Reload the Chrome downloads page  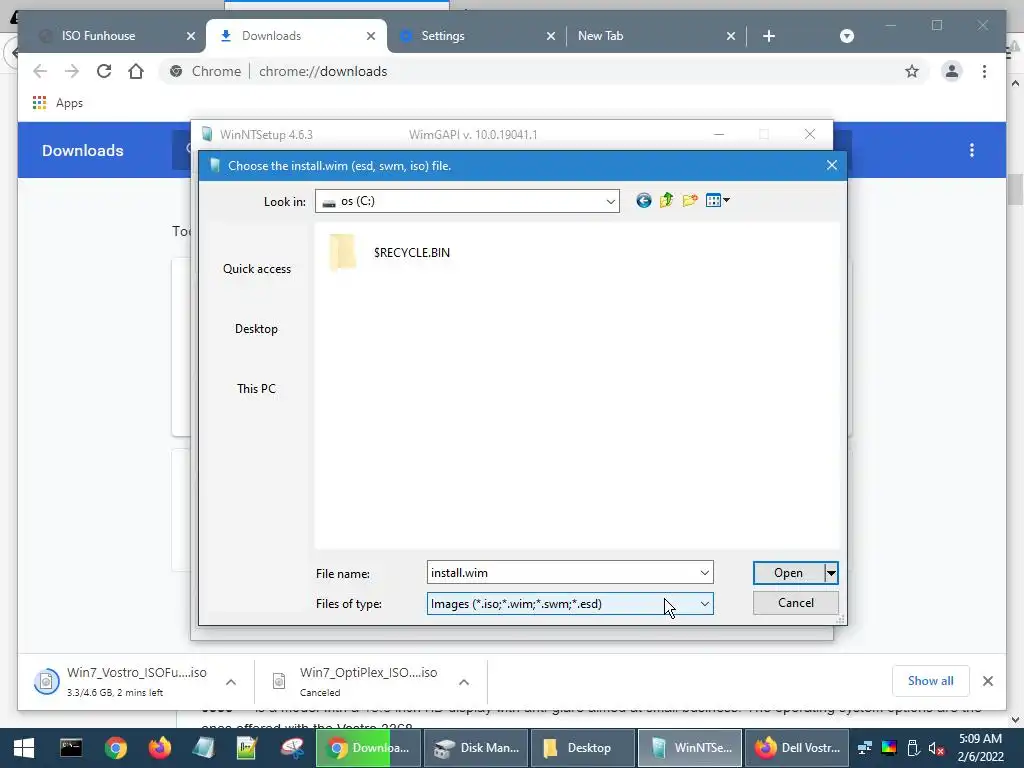point(104,71)
